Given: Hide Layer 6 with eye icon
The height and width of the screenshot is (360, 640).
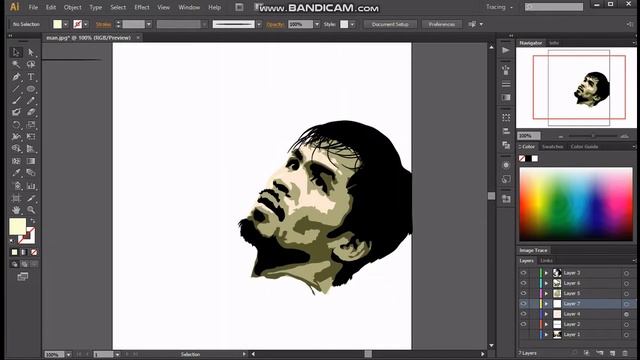Looking at the screenshot, I should click(x=523, y=283).
